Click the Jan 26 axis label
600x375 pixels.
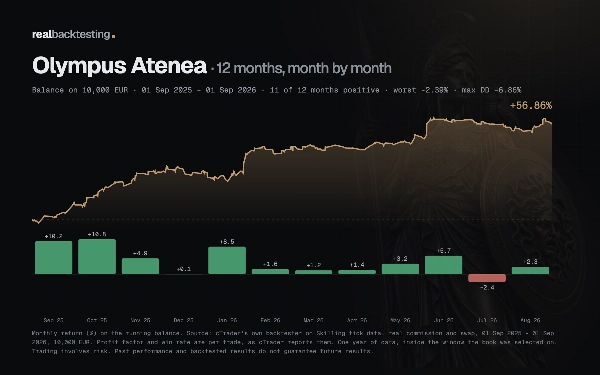click(227, 320)
